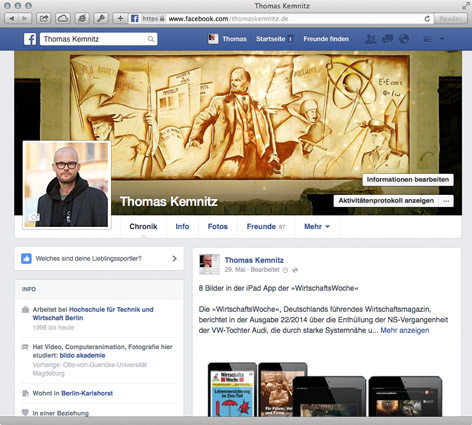Screen dimensions: 472x425
Task: Expand the account dropdown arrow in top bar
Action: coord(442,39)
